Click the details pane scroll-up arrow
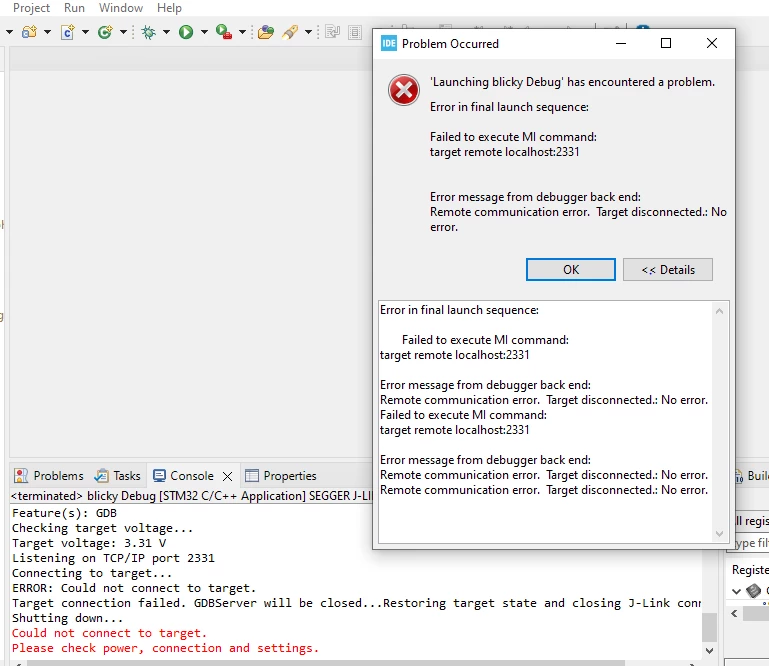Image resolution: width=769 pixels, height=666 pixels. tap(719, 311)
